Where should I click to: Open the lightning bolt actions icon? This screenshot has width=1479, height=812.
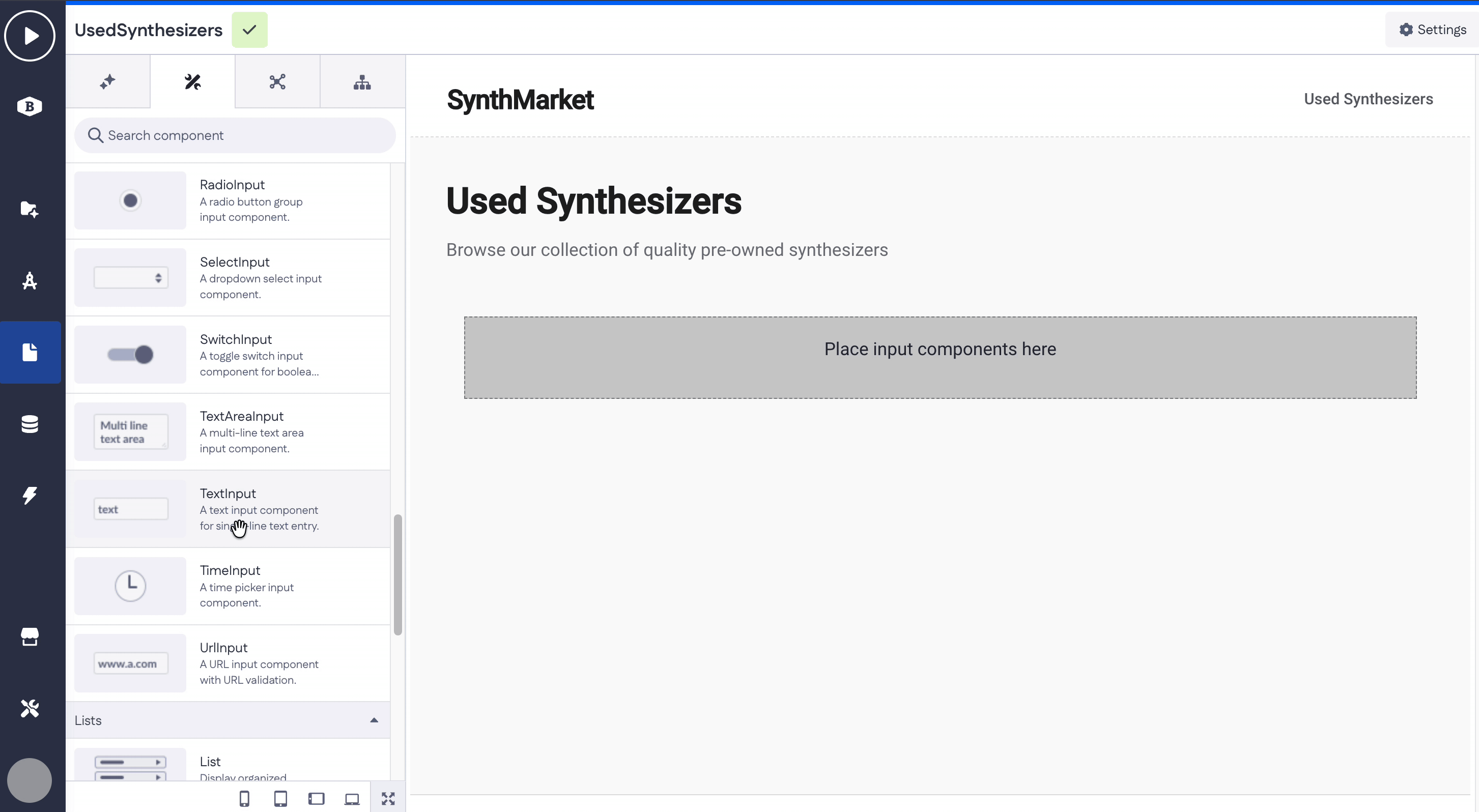30,495
